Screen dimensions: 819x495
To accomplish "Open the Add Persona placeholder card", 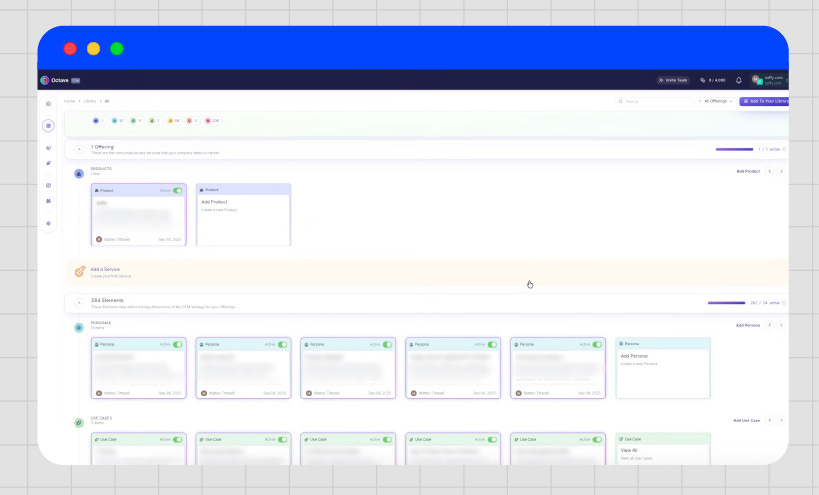I will 663,368.
